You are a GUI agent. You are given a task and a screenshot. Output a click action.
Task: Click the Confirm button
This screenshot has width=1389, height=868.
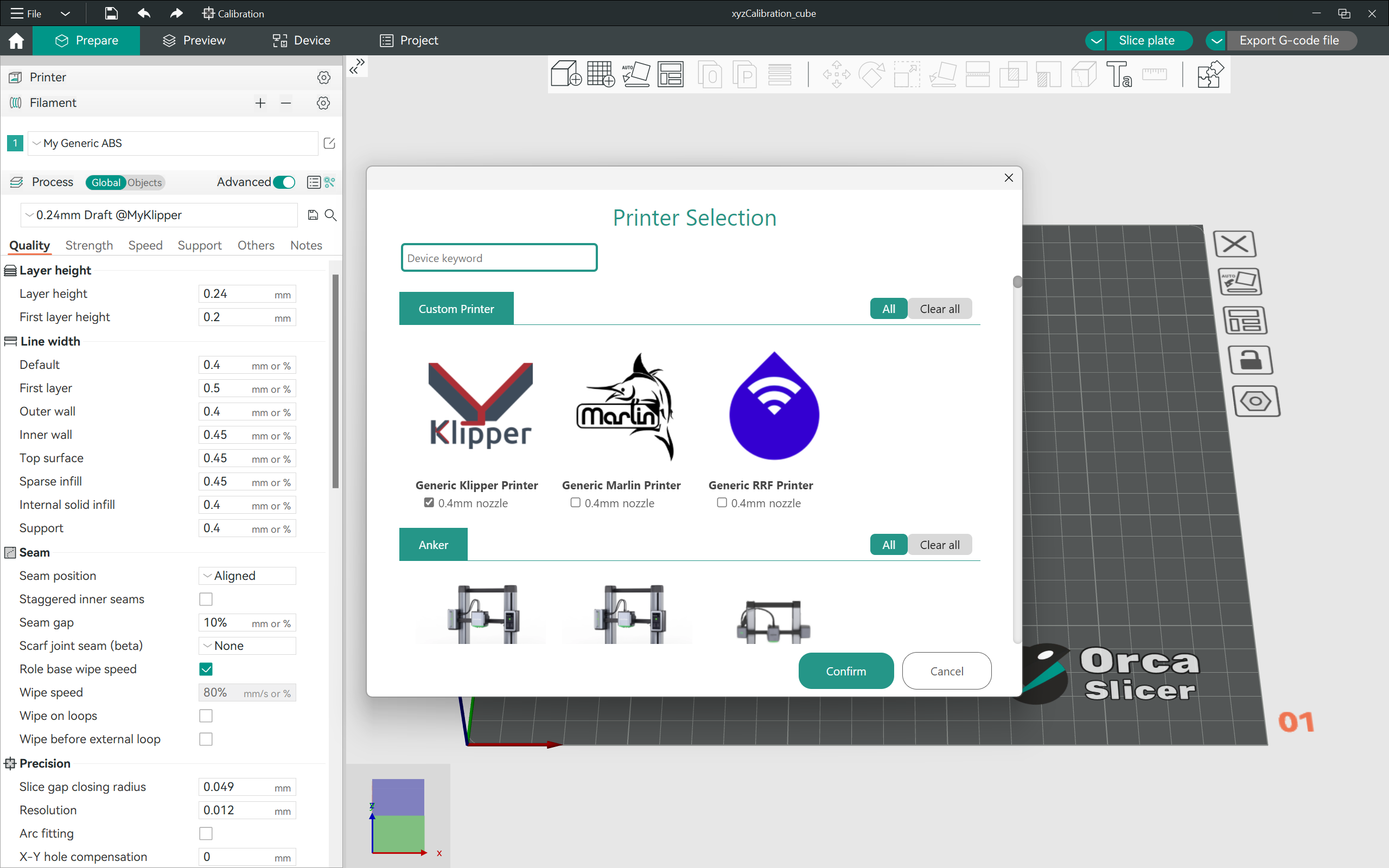[x=845, y=671]
